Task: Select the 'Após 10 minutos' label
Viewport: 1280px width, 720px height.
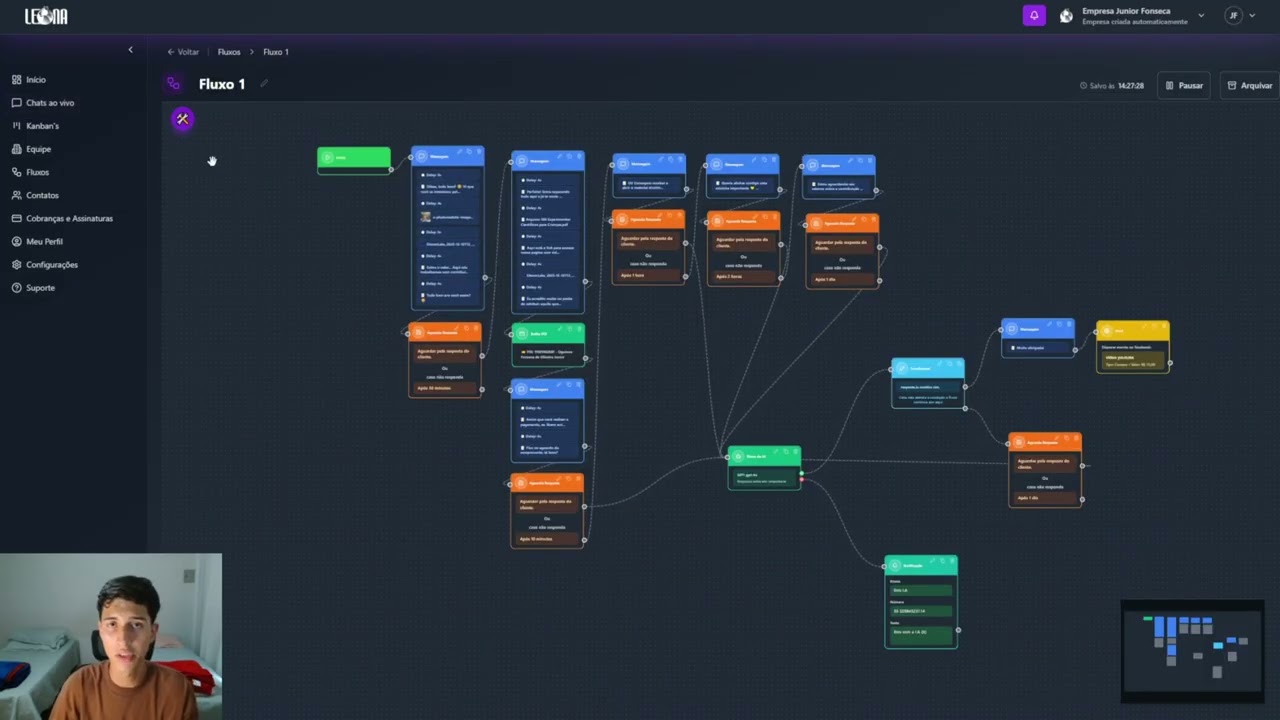Action: [x=536, y=539]
